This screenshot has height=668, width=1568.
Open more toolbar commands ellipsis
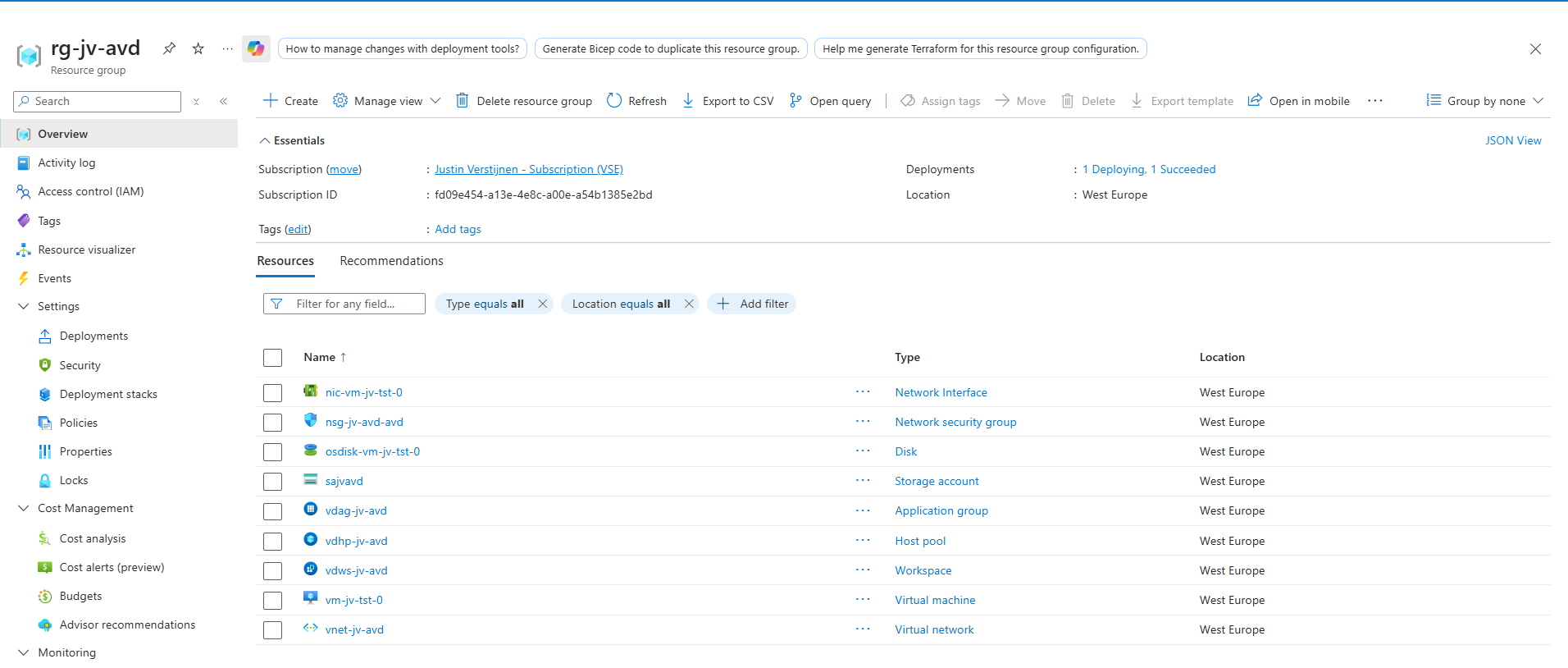tap(1375, 100)
